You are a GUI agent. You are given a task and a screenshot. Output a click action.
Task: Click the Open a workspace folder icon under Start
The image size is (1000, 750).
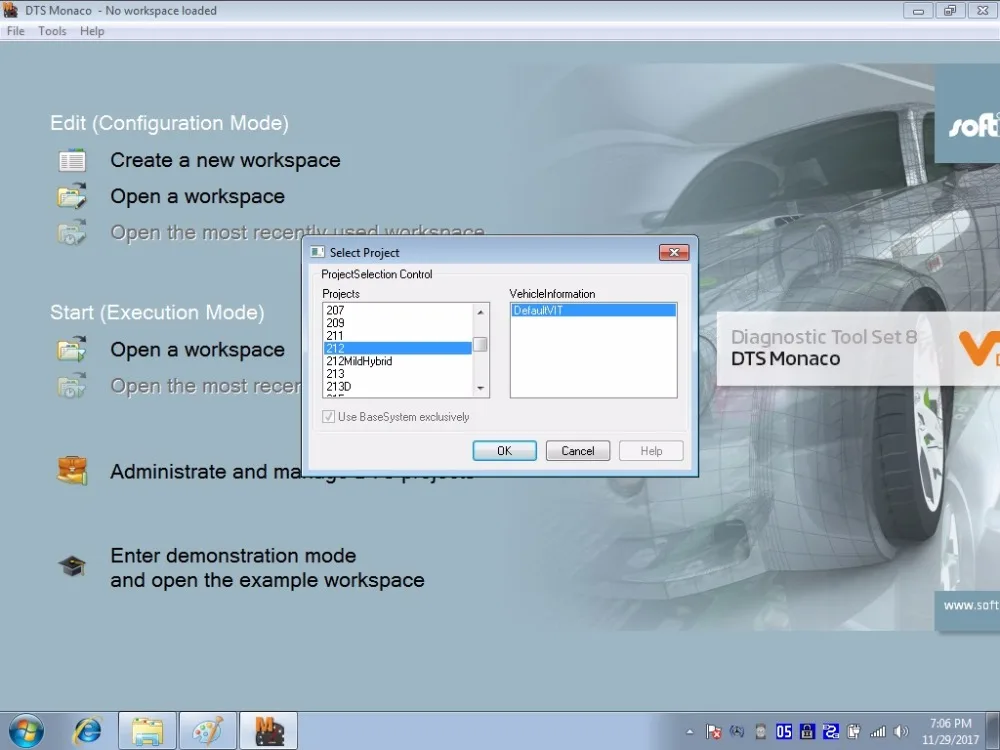click(x=72, y=349)
